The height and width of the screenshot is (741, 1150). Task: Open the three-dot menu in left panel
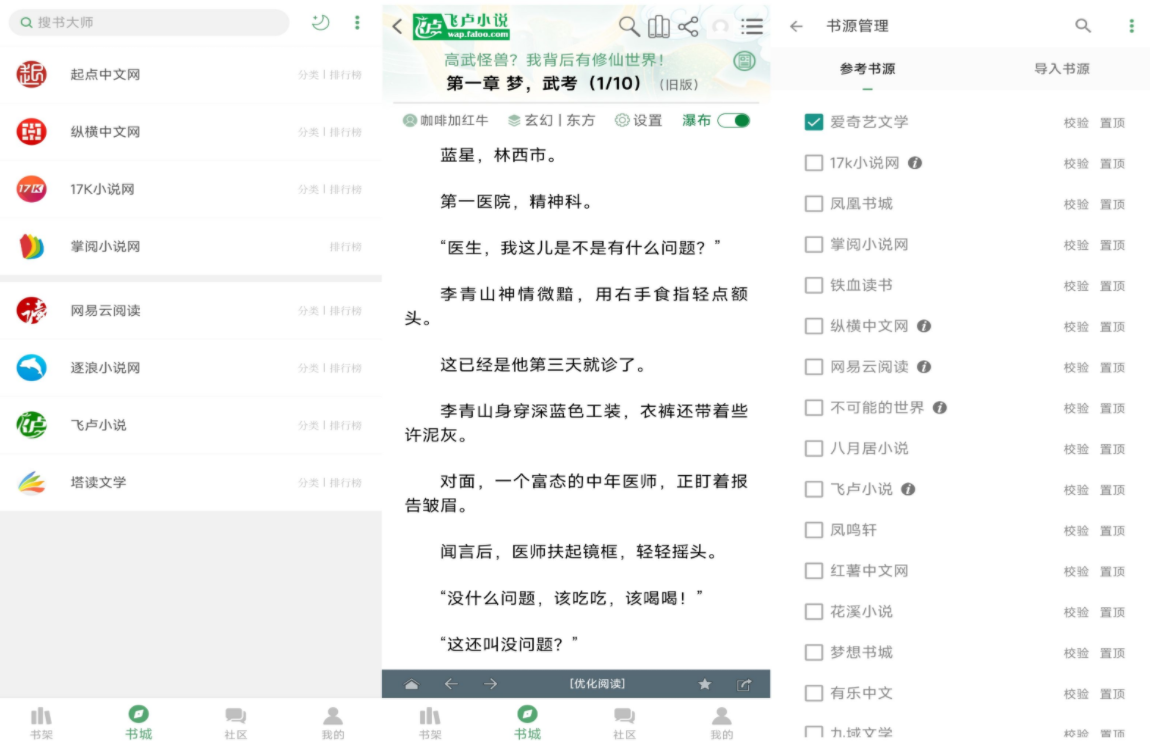point(357,23)
